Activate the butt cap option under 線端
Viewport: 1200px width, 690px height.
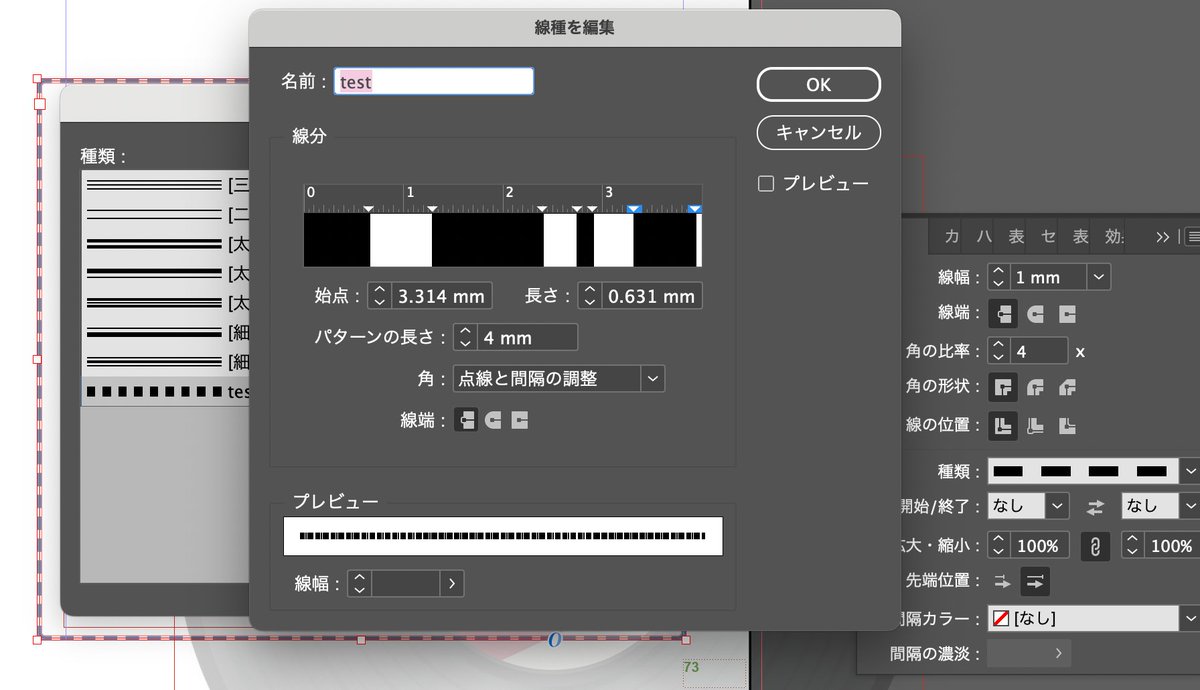click(465, 420)
